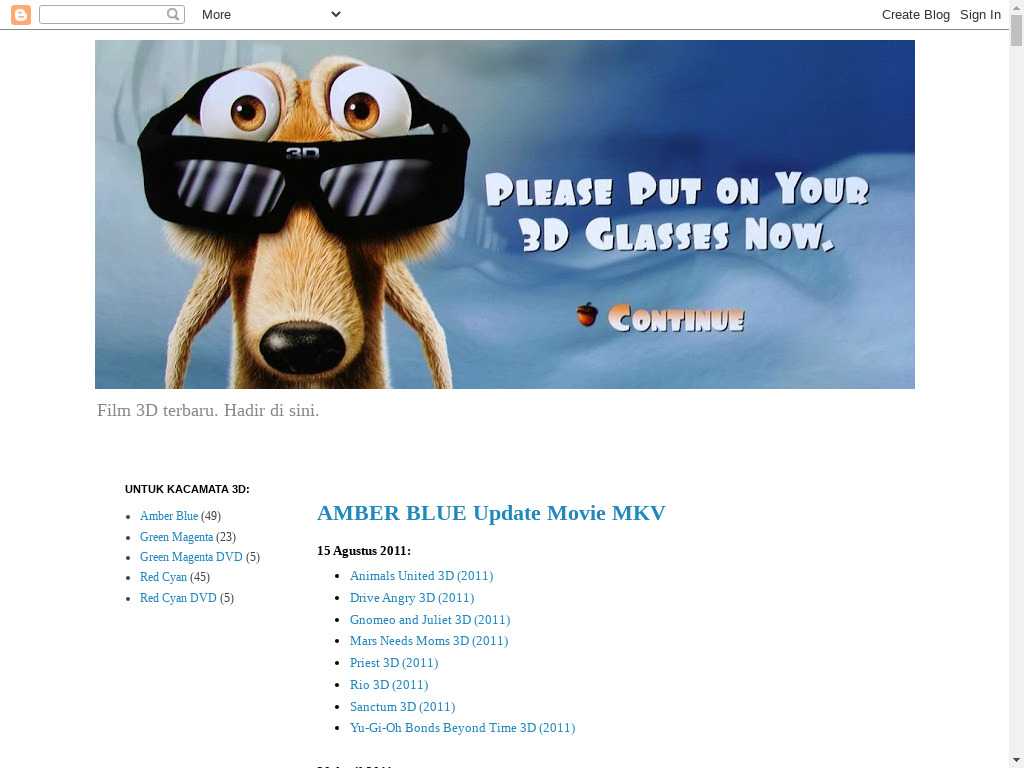
Task: Click the magnifier icon in search box
Action: click(x=173, y=14)
